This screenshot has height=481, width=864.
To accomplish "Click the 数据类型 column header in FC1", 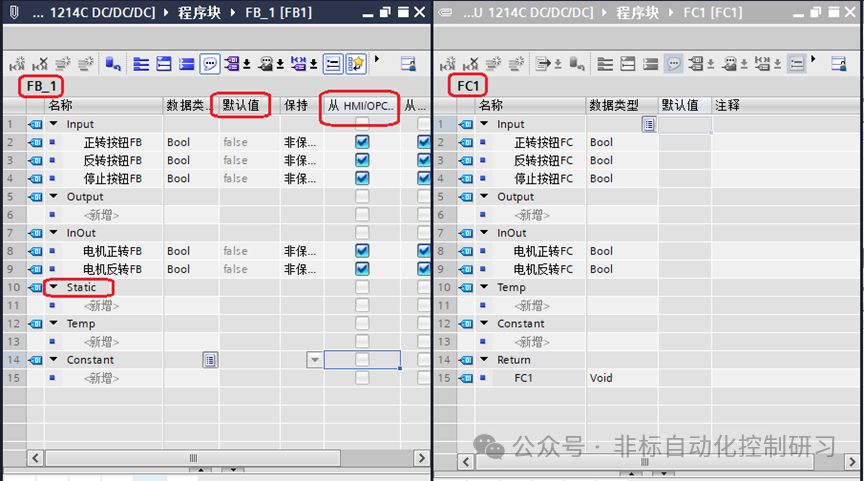I will pyautogui.click(x=614, y=105).
